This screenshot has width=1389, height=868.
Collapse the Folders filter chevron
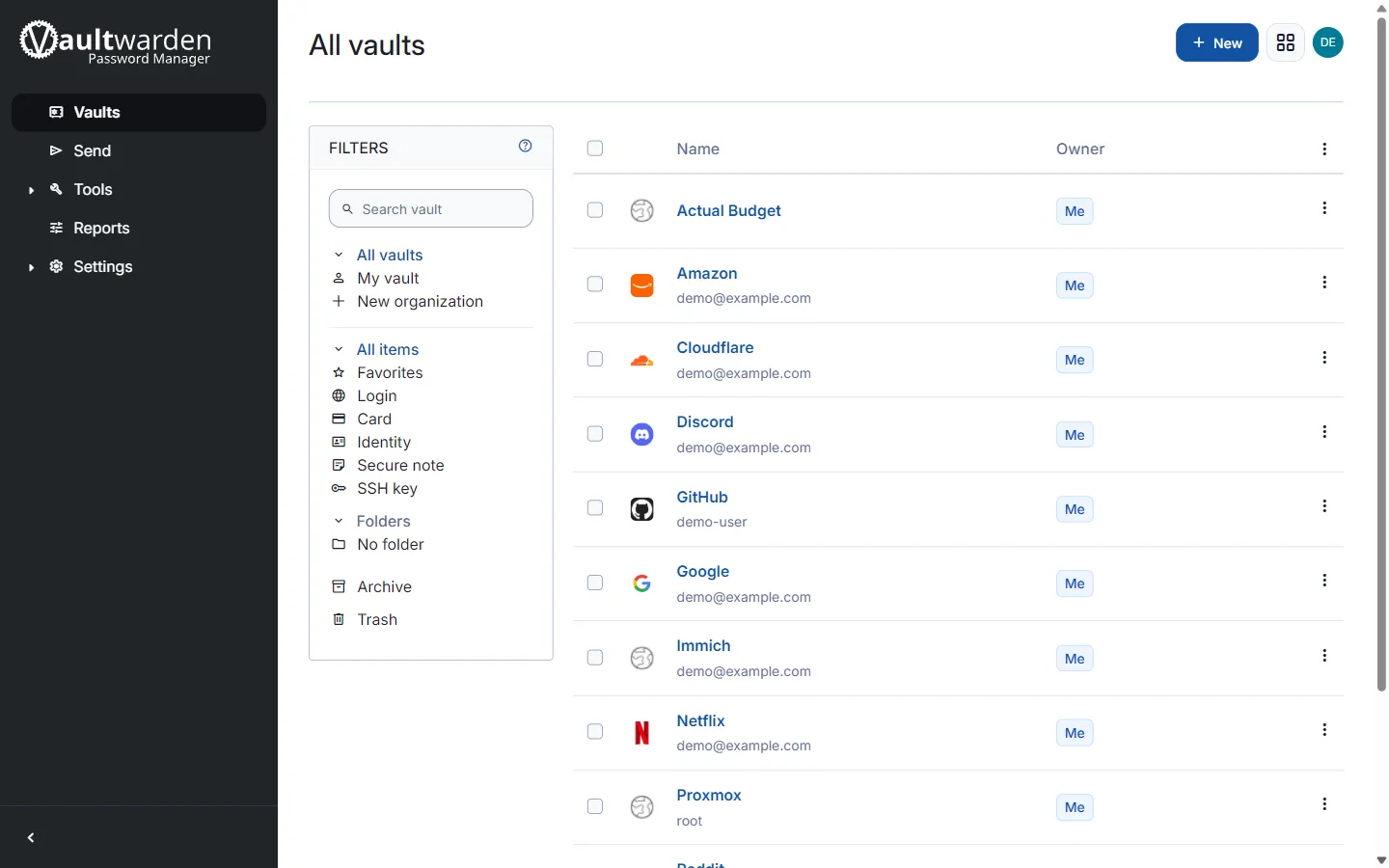(x=339, y=522)
